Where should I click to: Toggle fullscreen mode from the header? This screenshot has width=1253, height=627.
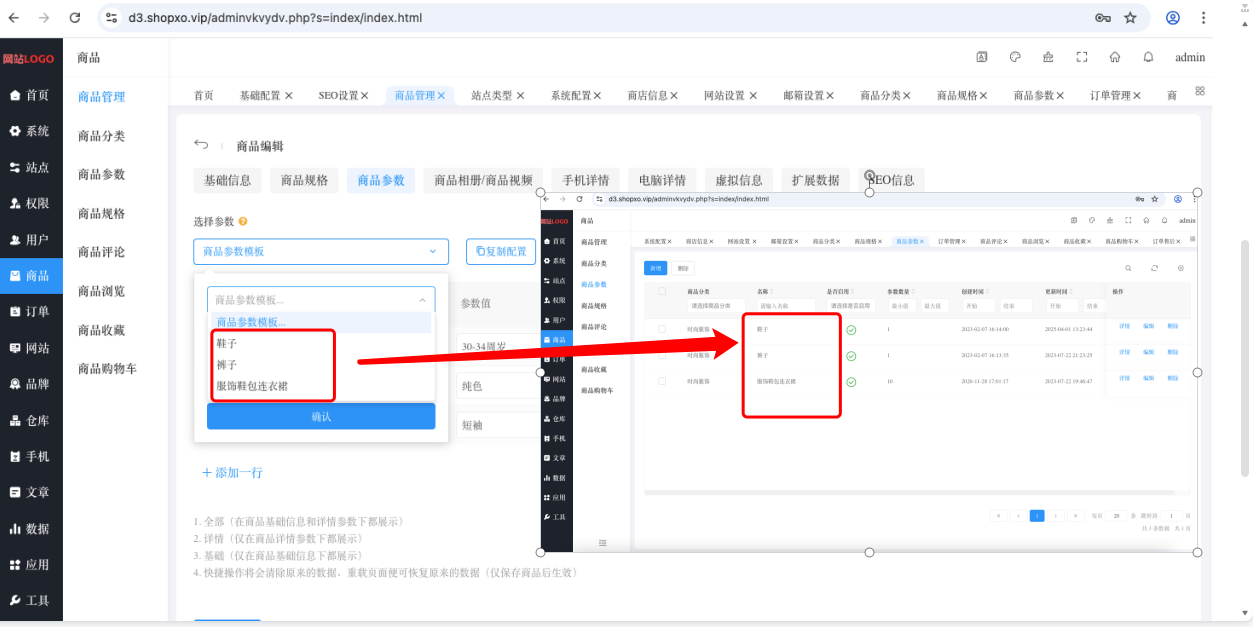[x=1081, y=57]
